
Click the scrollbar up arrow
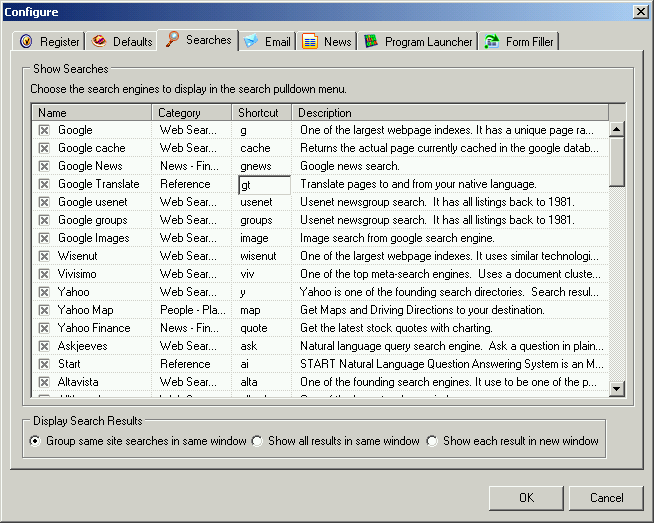tap(616, 129)
